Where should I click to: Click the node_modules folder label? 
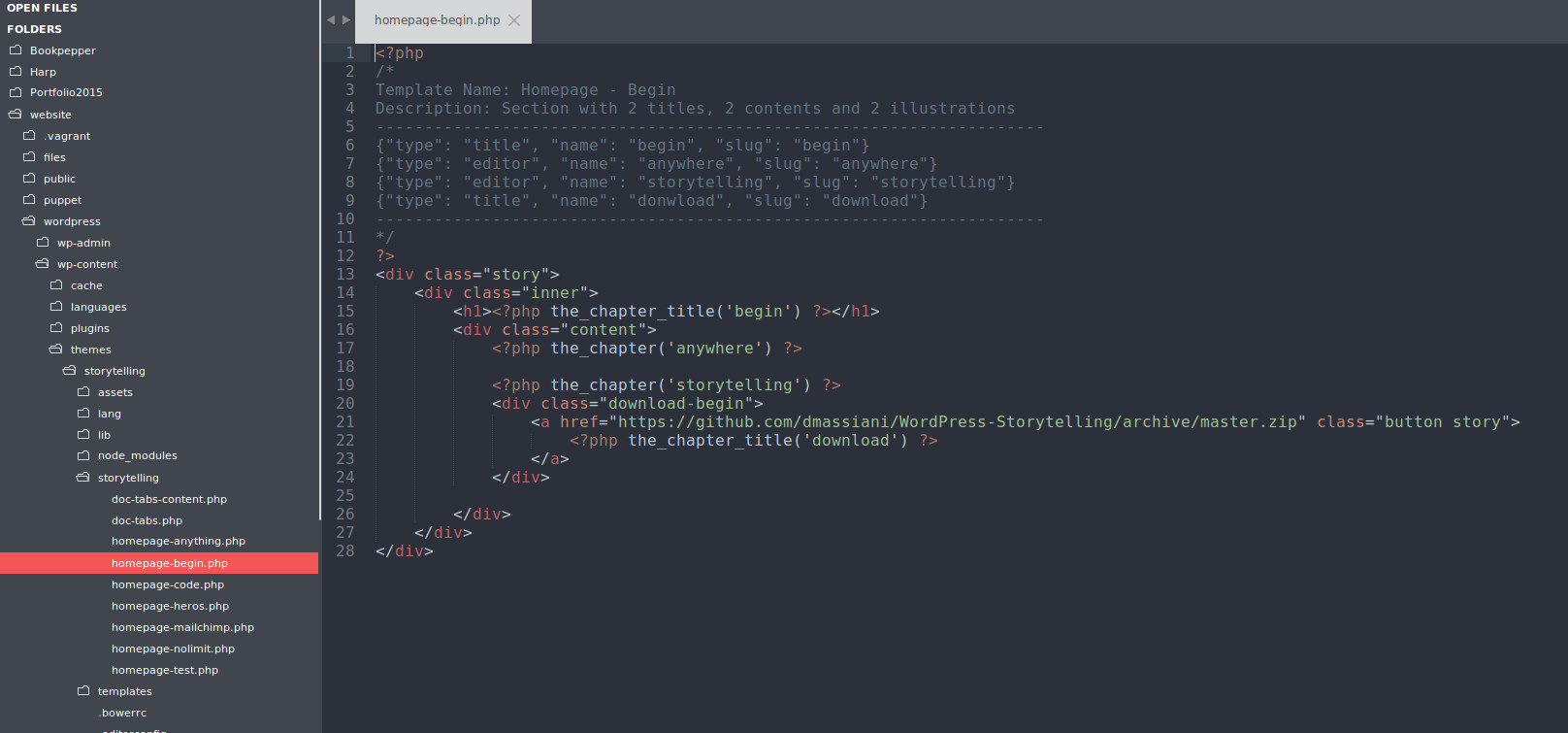pyautogui.click(x=138, y=455)
